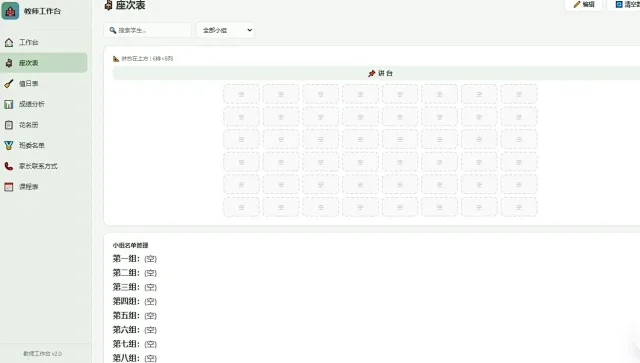This screenshot has height=363, width=640.
Task: Click the 第四组 group row
Action: (x=135, y=301)
